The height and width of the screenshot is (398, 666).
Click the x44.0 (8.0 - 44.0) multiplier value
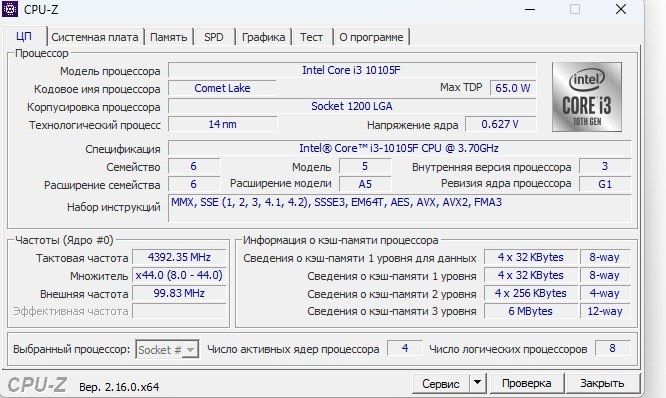pyautogui.click(x=179, y=275)
